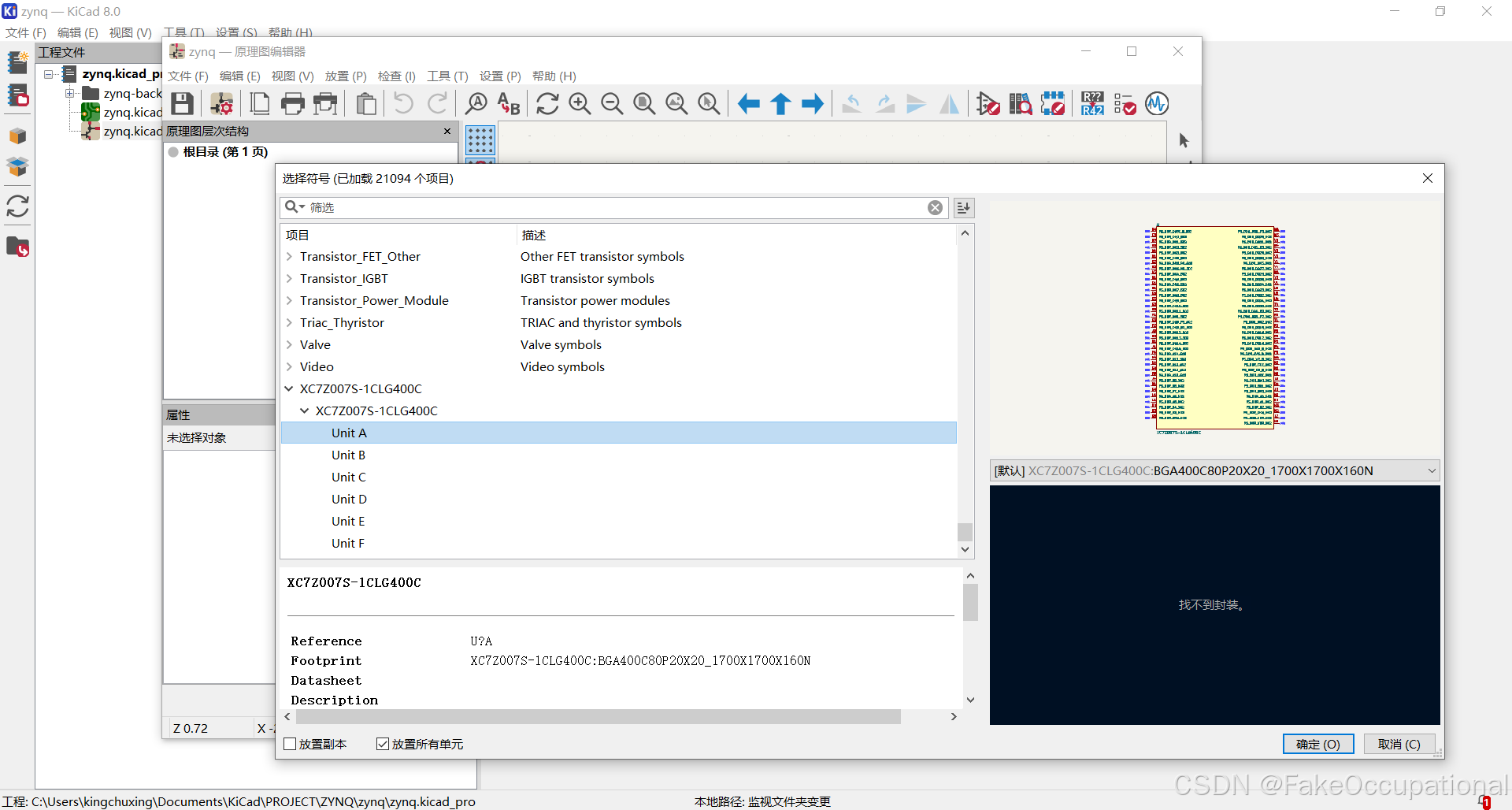Save the schematic with the floppy icon
The width and height of the screenshot is (1512, 810).
(x=183, y=104)
